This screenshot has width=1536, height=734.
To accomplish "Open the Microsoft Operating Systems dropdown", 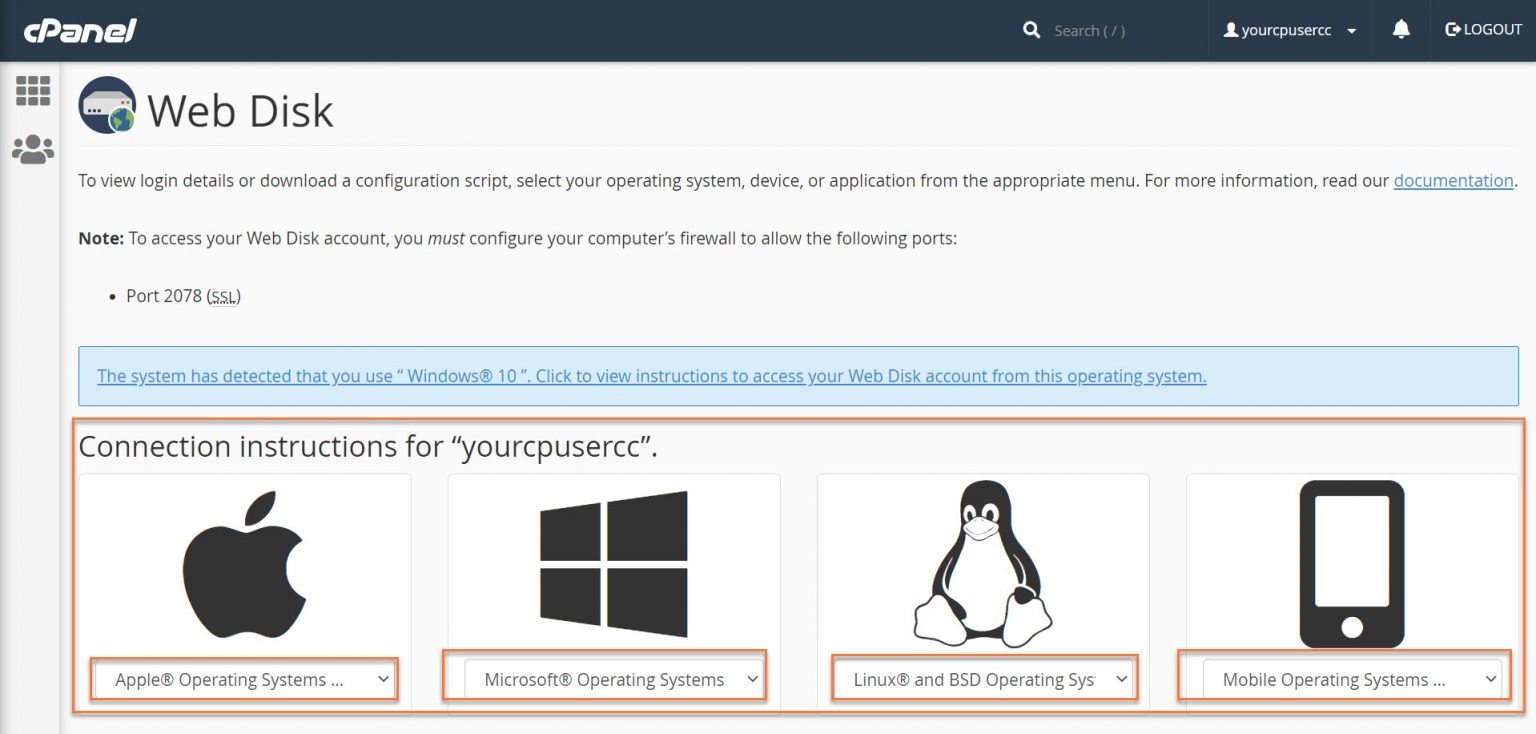I will coord(613,679).
